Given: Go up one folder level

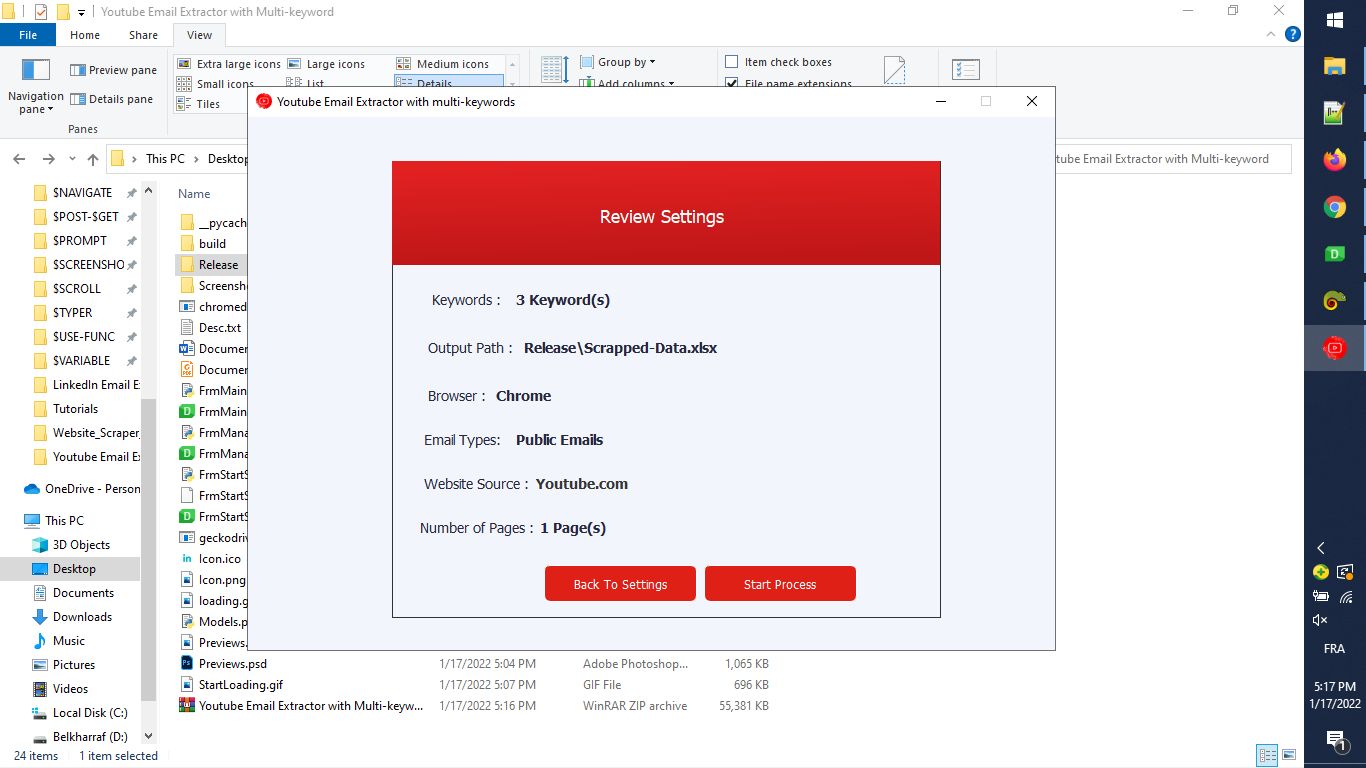Looking at the screenshot, I should point(93,159).
